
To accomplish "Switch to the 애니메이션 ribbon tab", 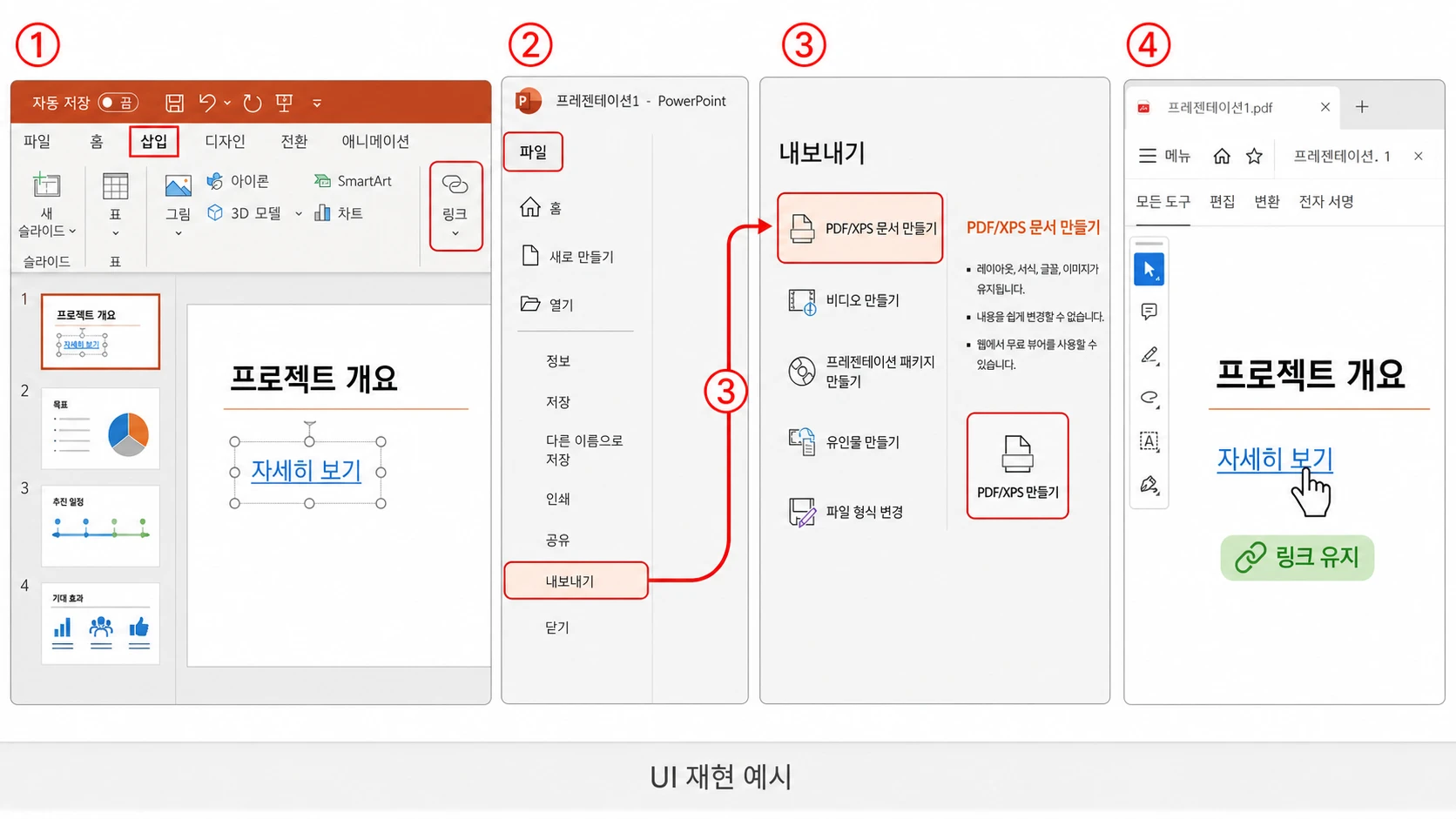I will 375,141.
